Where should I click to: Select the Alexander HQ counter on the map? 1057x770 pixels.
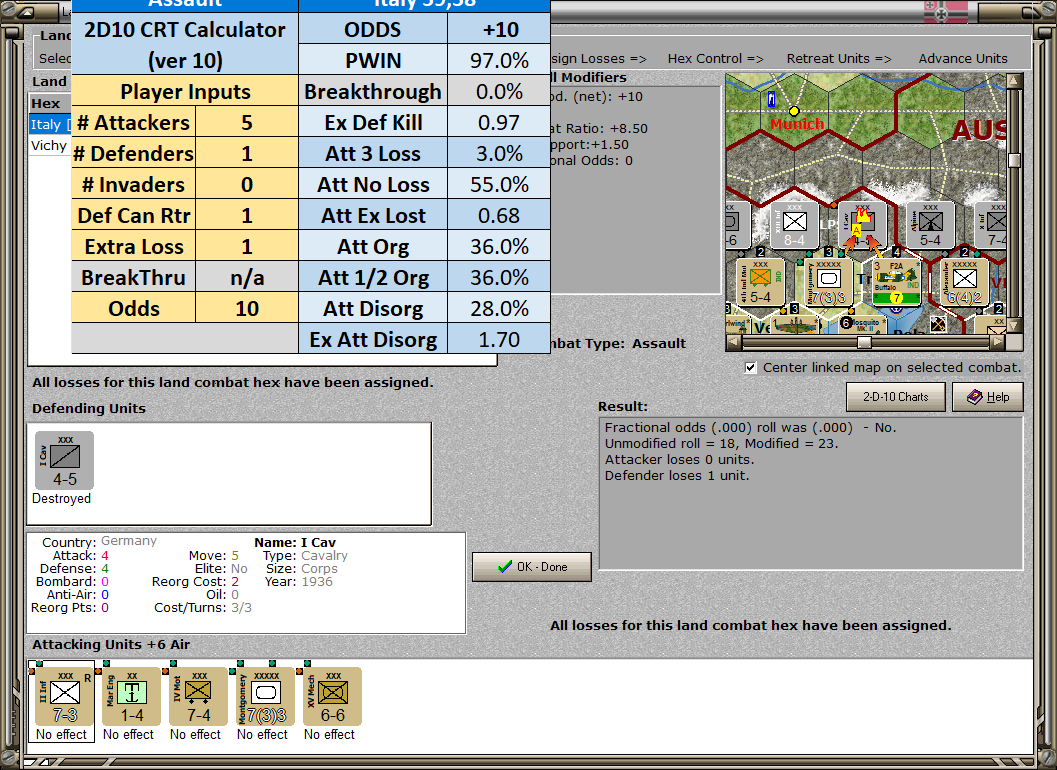(965, 282)
